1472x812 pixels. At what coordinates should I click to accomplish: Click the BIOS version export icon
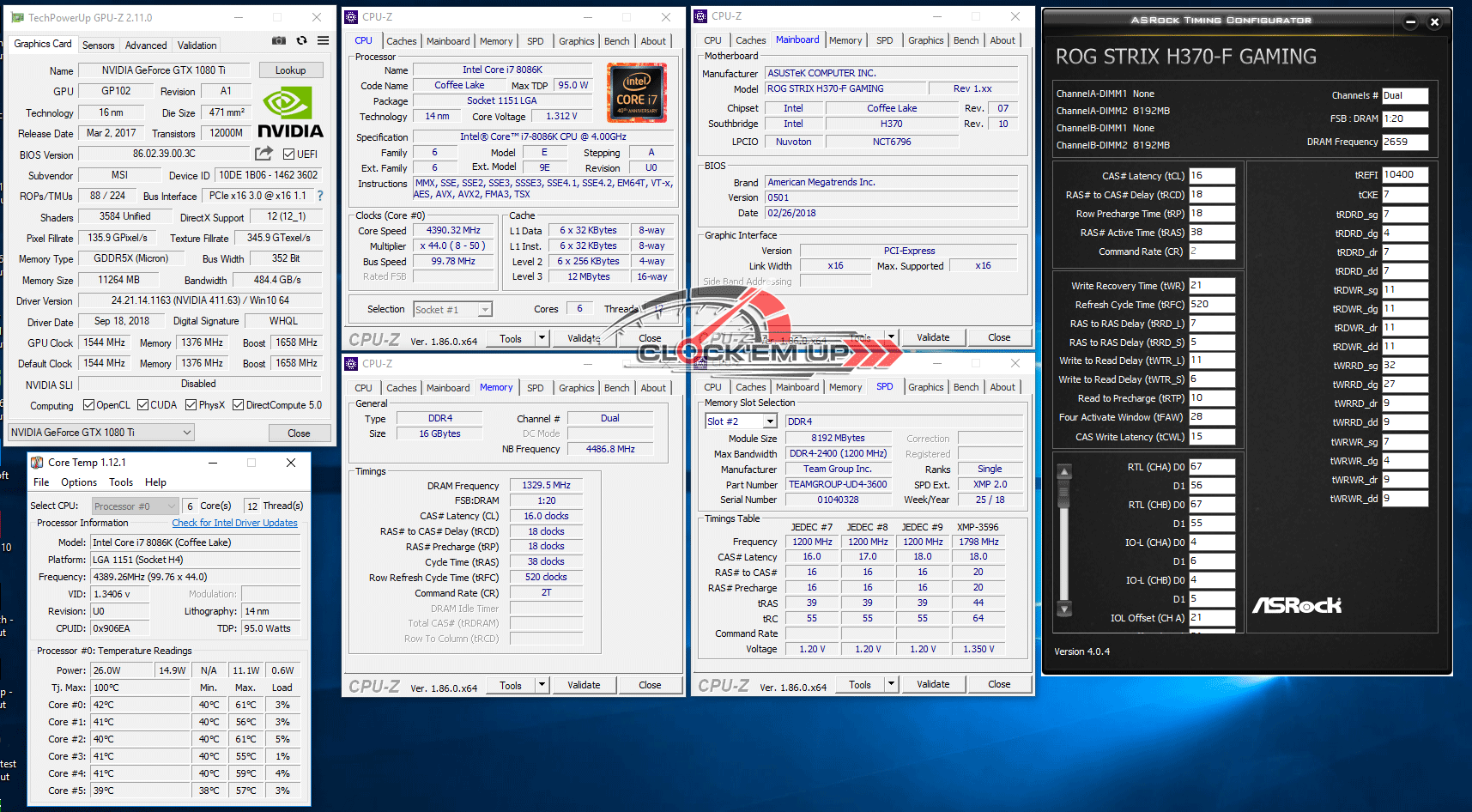(264, 154)
